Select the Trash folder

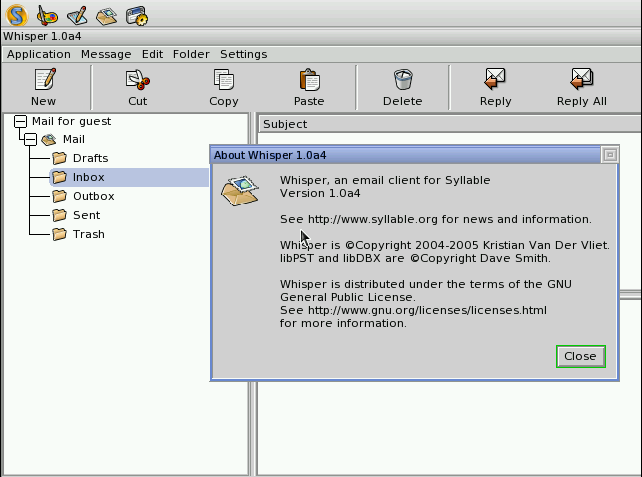(x=88, y=234)
